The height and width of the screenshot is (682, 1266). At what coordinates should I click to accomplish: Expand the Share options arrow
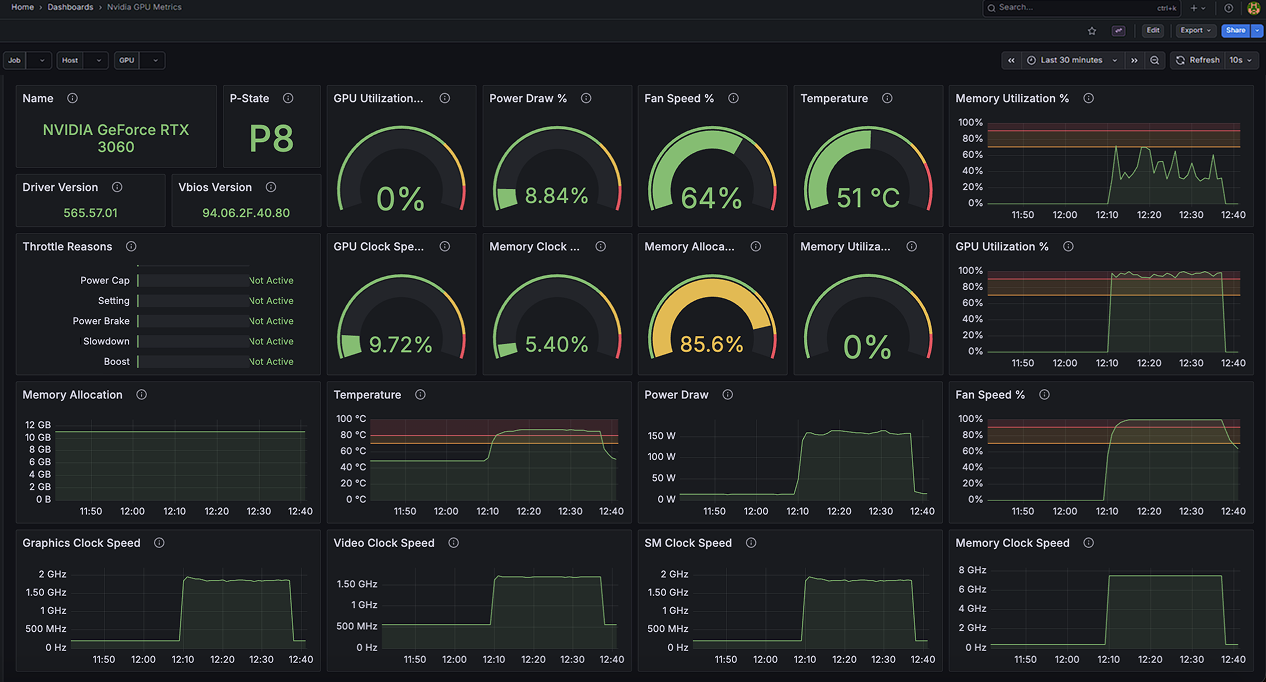[1258, 31]
